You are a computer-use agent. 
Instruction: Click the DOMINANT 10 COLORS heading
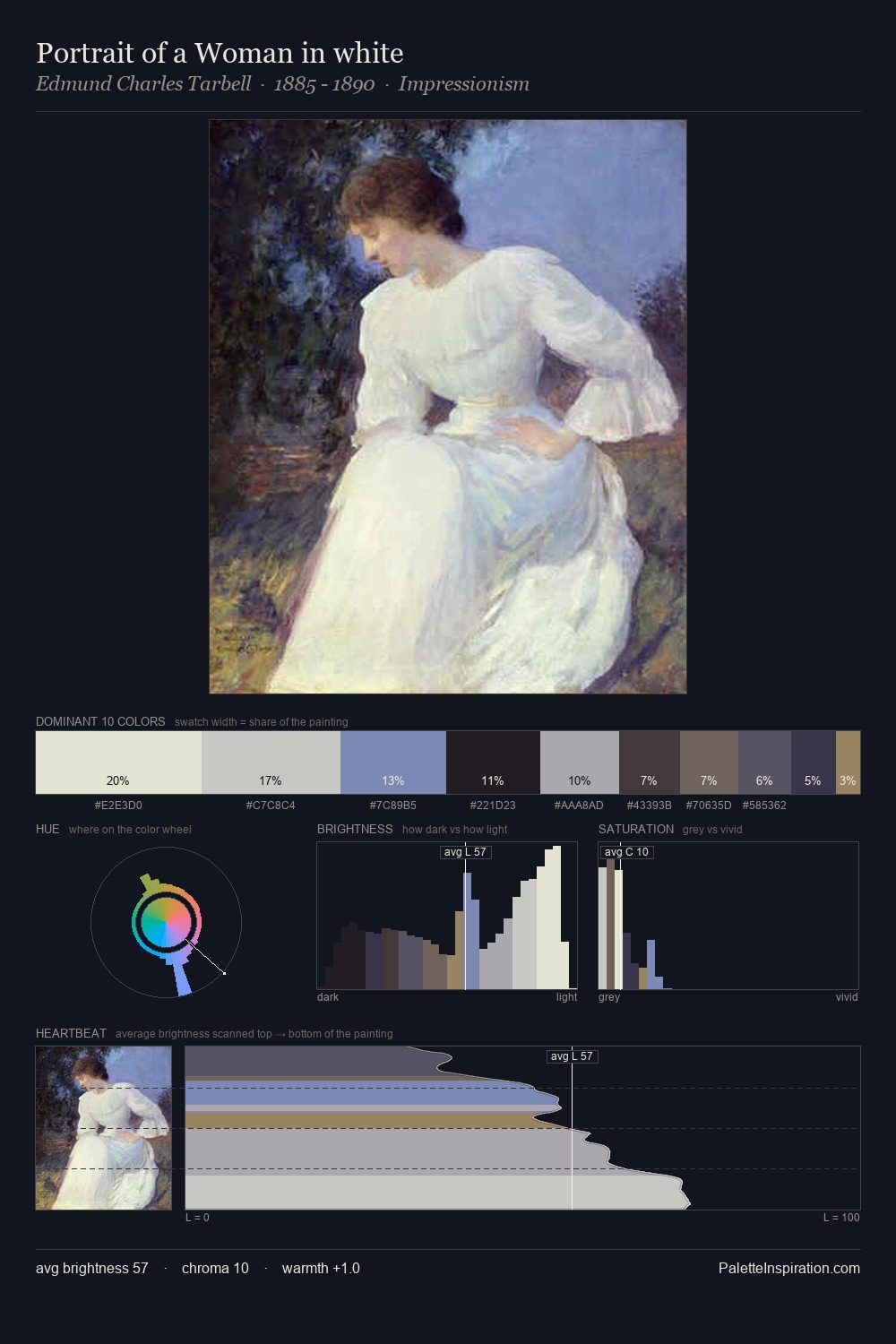tap(100, 721)
